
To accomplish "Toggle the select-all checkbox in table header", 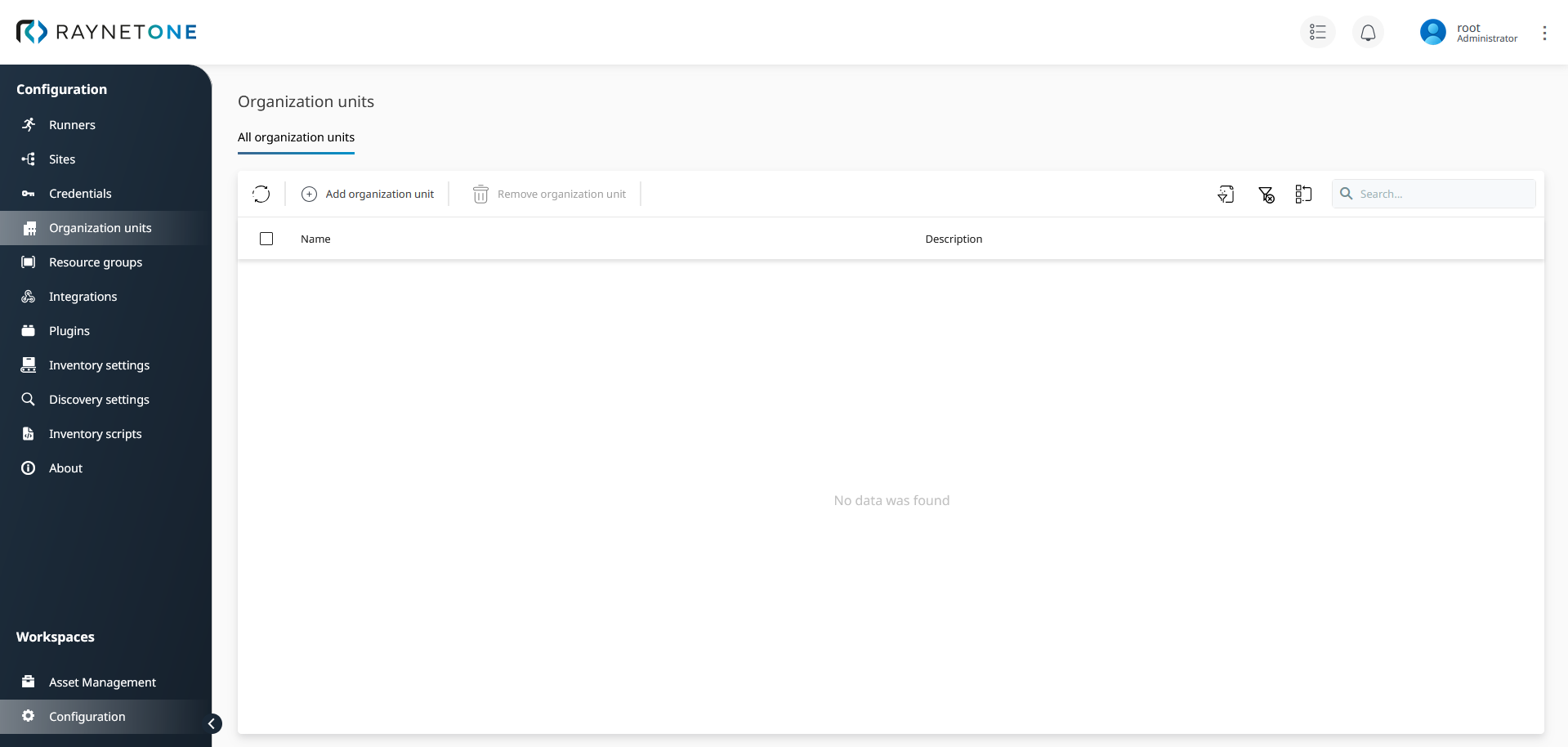I will click(266, 239).
